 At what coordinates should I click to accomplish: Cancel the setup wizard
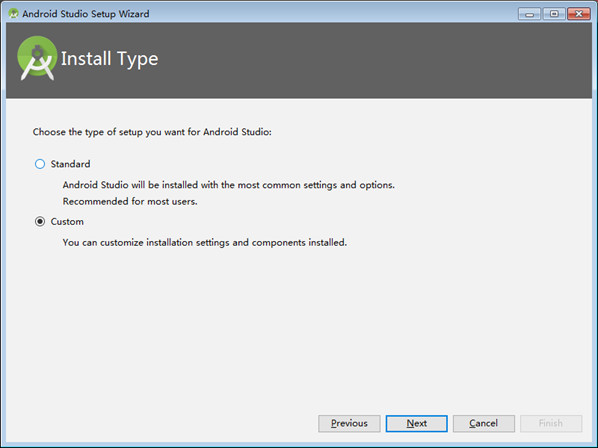pyautogui.click(x=484, y=423)
